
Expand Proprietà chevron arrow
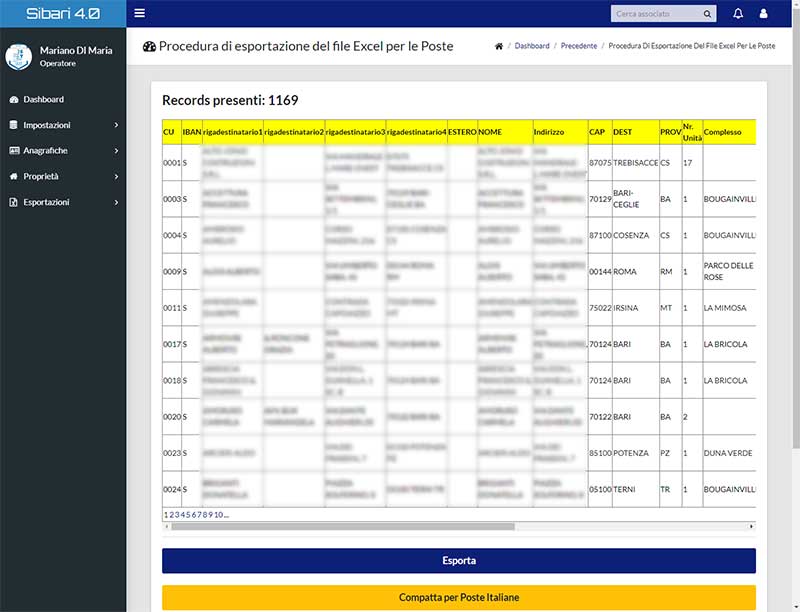pos(116,176)
